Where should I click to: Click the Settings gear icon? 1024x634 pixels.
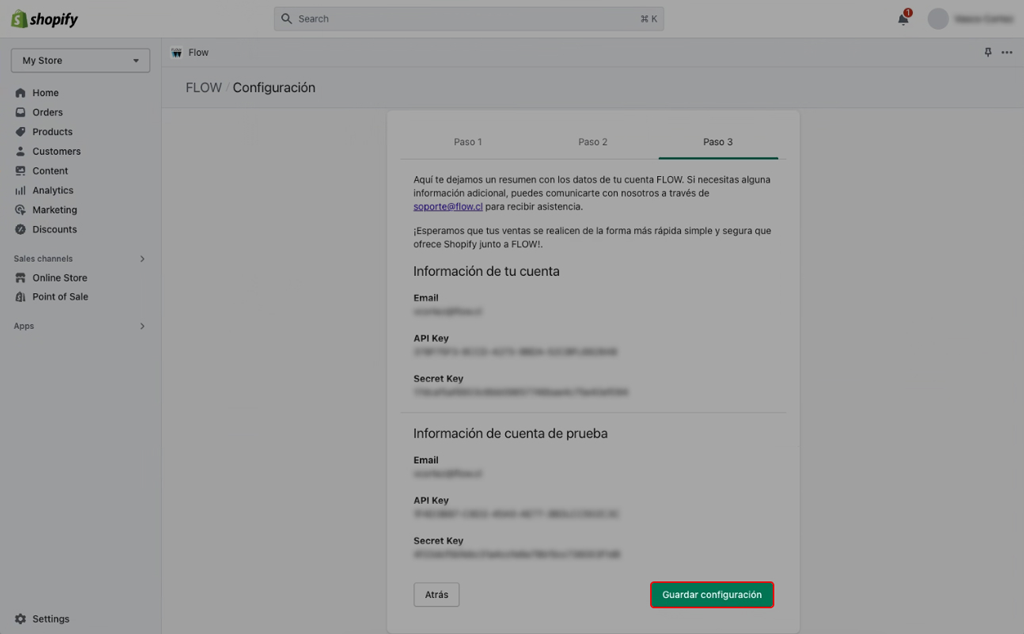click(20, 619)
